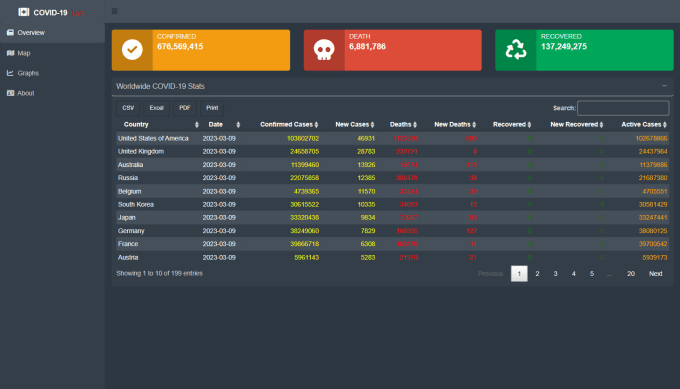Screen dimensions: 680x389
Task: Click active cases value 5939173
Action: pyautogui.click(x=655, y=257)
